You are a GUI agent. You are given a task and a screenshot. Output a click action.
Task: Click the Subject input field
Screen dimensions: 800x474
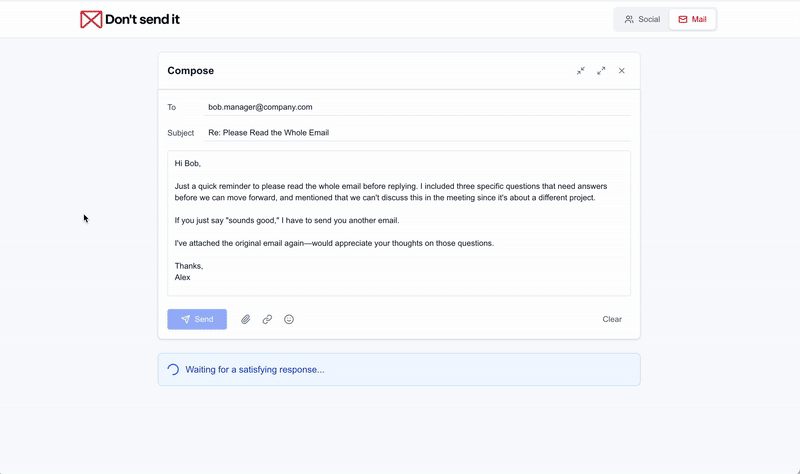click(417, 133)
